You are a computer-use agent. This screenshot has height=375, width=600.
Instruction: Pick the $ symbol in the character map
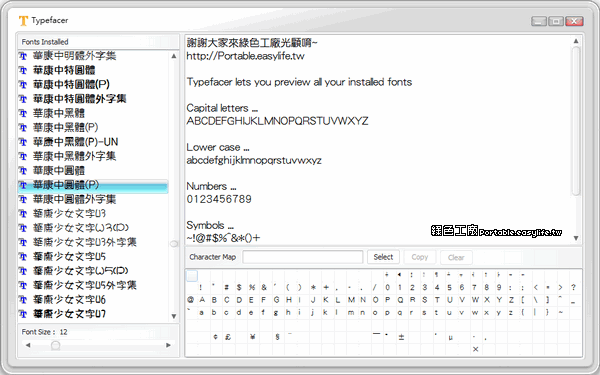point(239,287)
